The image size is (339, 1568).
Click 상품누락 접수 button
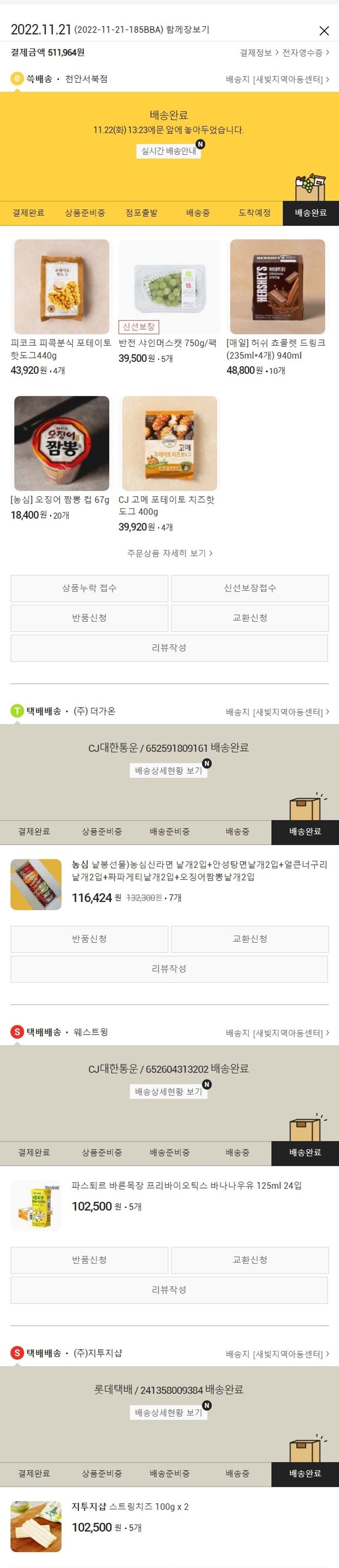(89, 588)
